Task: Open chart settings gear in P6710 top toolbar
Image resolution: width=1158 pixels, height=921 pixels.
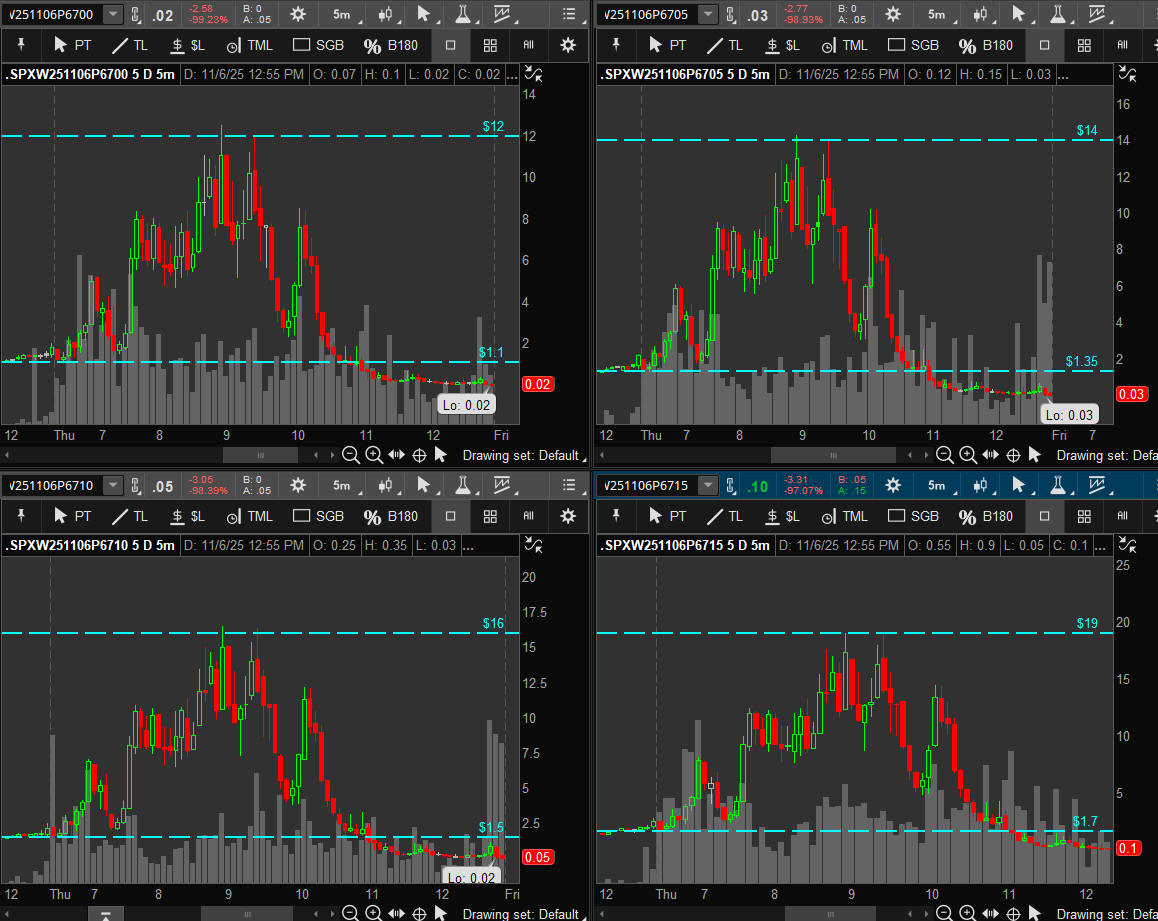Action: pyautogui.click(x=297, y=486)
